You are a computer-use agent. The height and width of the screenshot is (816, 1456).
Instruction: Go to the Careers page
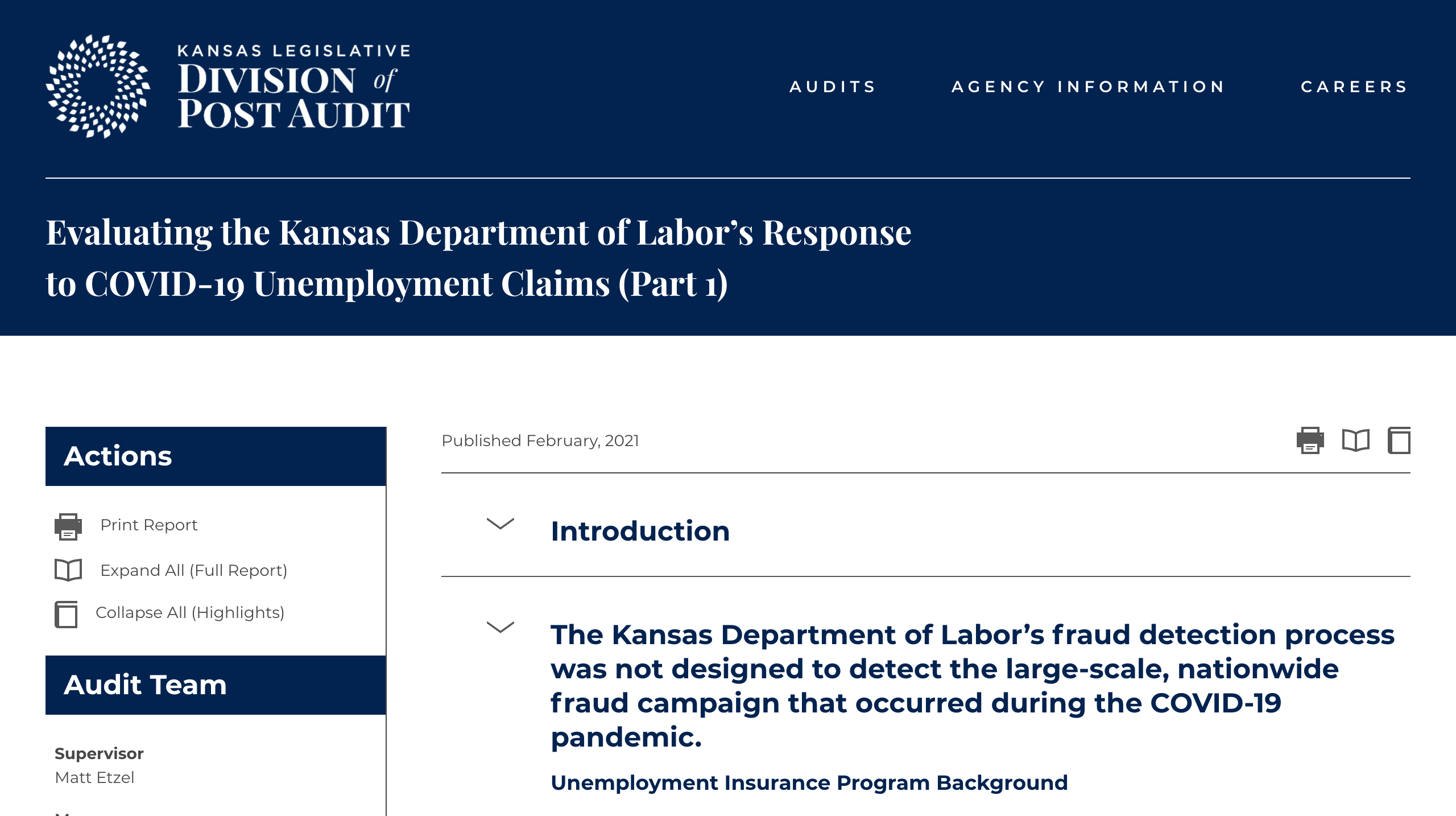pos(1355,86)
